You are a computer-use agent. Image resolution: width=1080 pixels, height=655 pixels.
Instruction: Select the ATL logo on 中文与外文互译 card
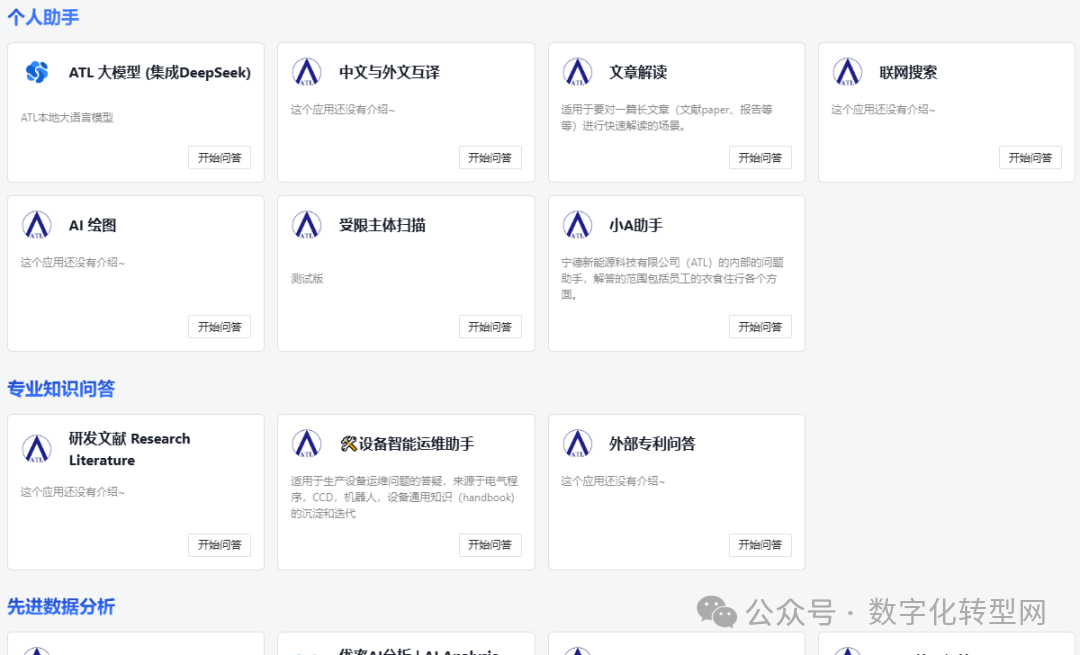tap(307, 71)
